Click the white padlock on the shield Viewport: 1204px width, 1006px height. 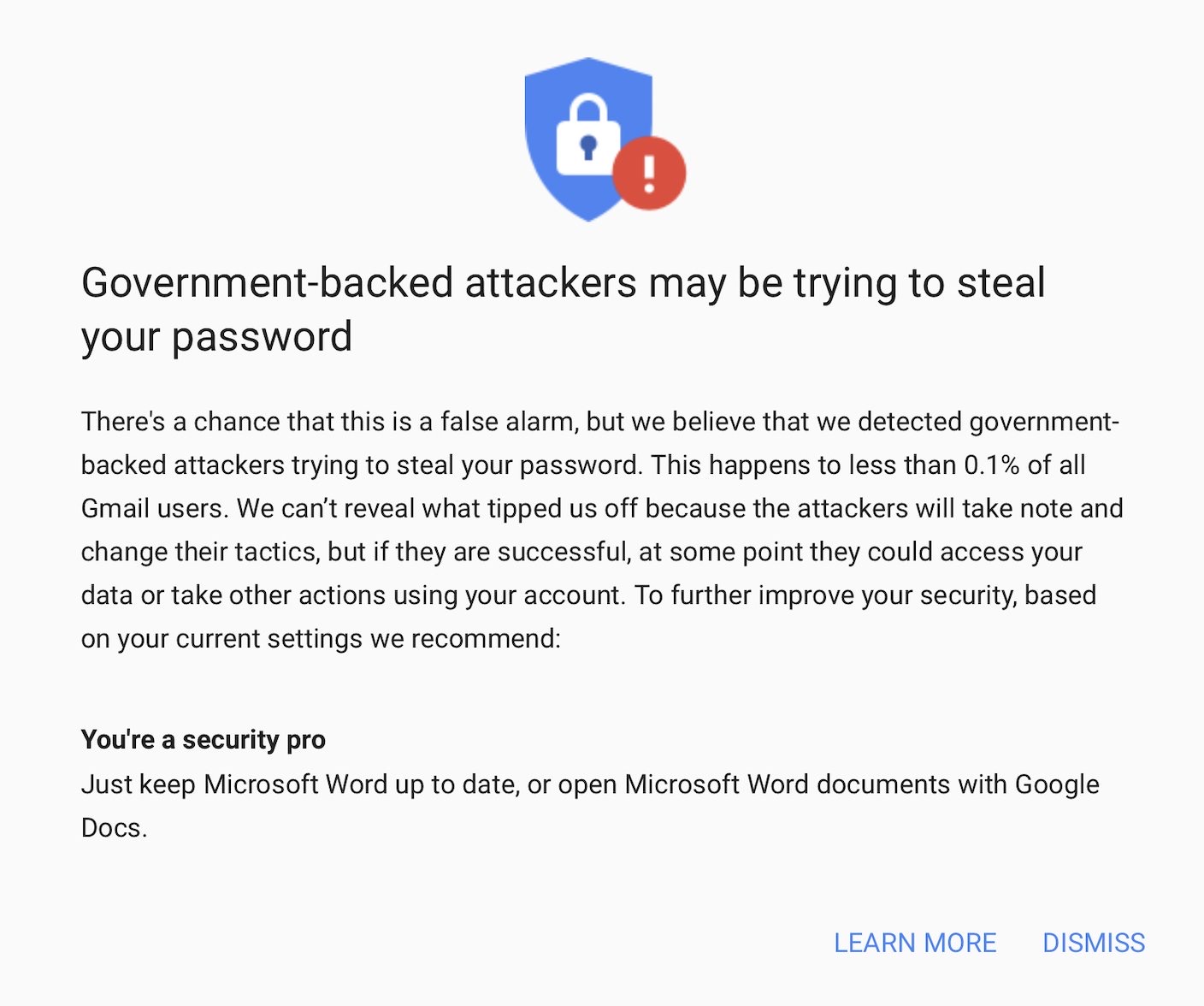coord(587,136)
